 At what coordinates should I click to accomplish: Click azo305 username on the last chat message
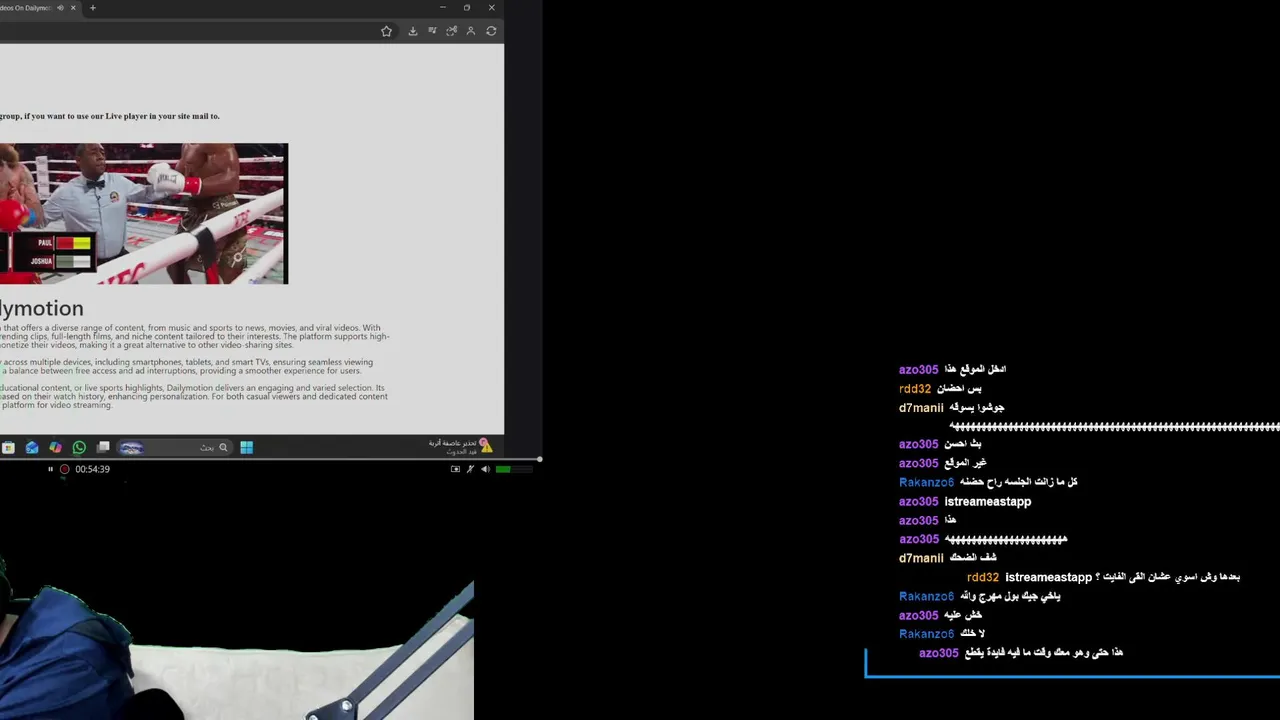(x=939, y=653)
